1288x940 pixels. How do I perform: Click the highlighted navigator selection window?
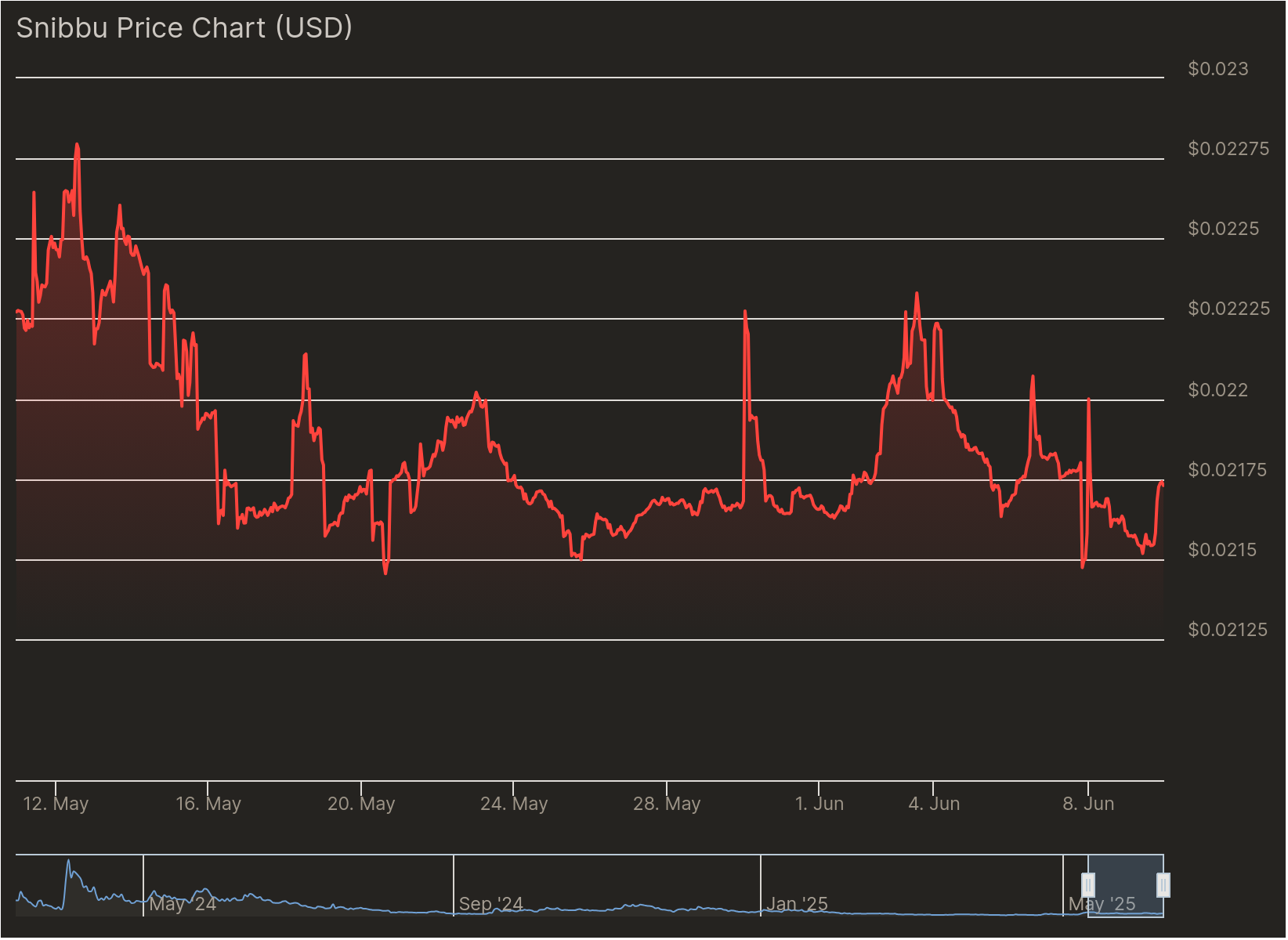(x=1126, y=886)
